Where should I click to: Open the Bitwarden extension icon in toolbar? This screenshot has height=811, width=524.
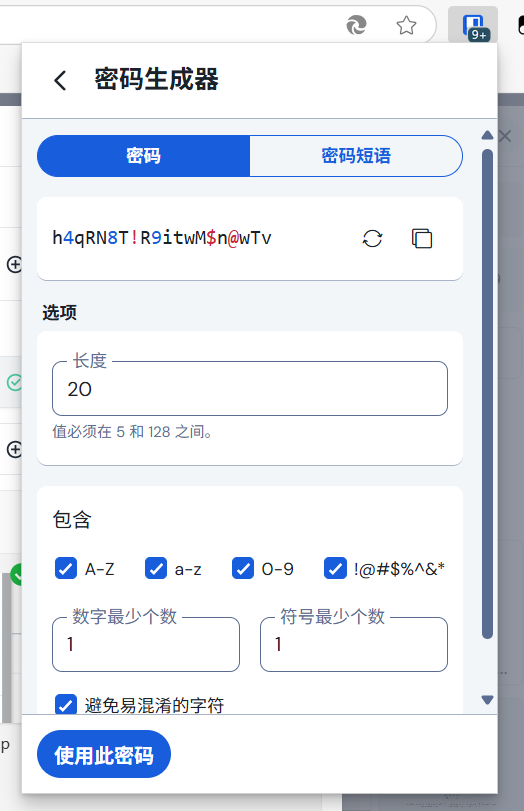473,25
